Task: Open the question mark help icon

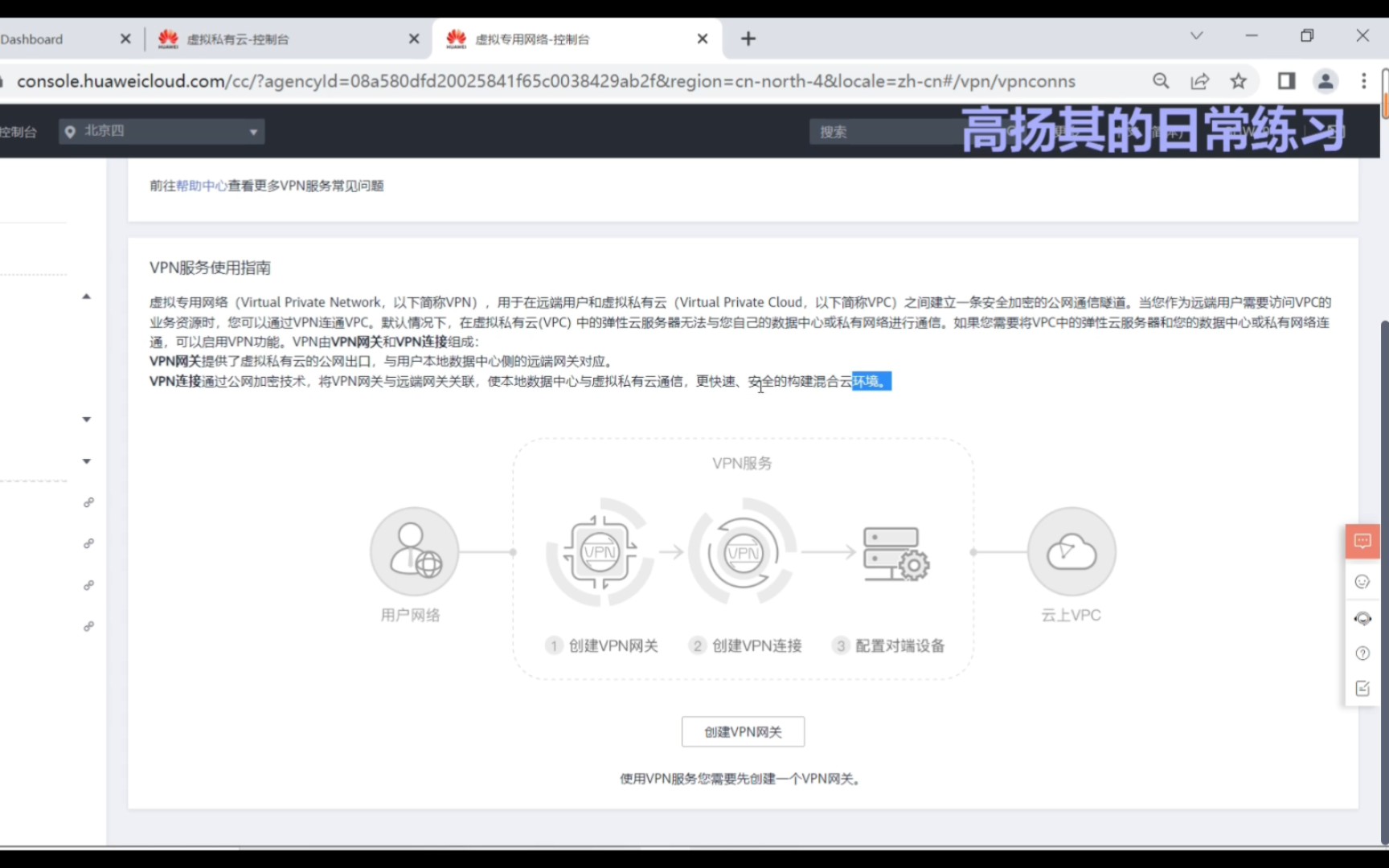Action: pos(1362,653)
